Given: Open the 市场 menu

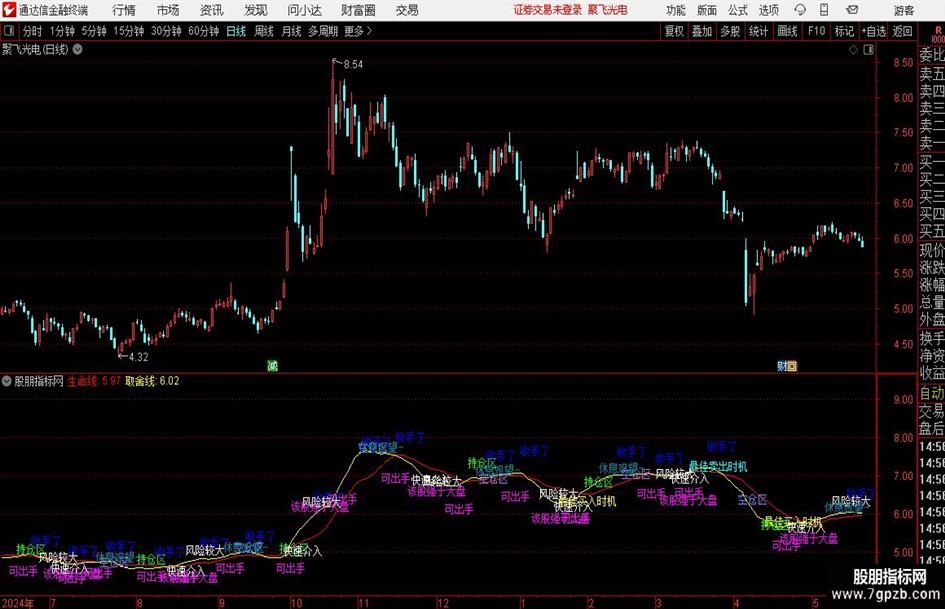Looking at the screenshot, I should point(168,10).
